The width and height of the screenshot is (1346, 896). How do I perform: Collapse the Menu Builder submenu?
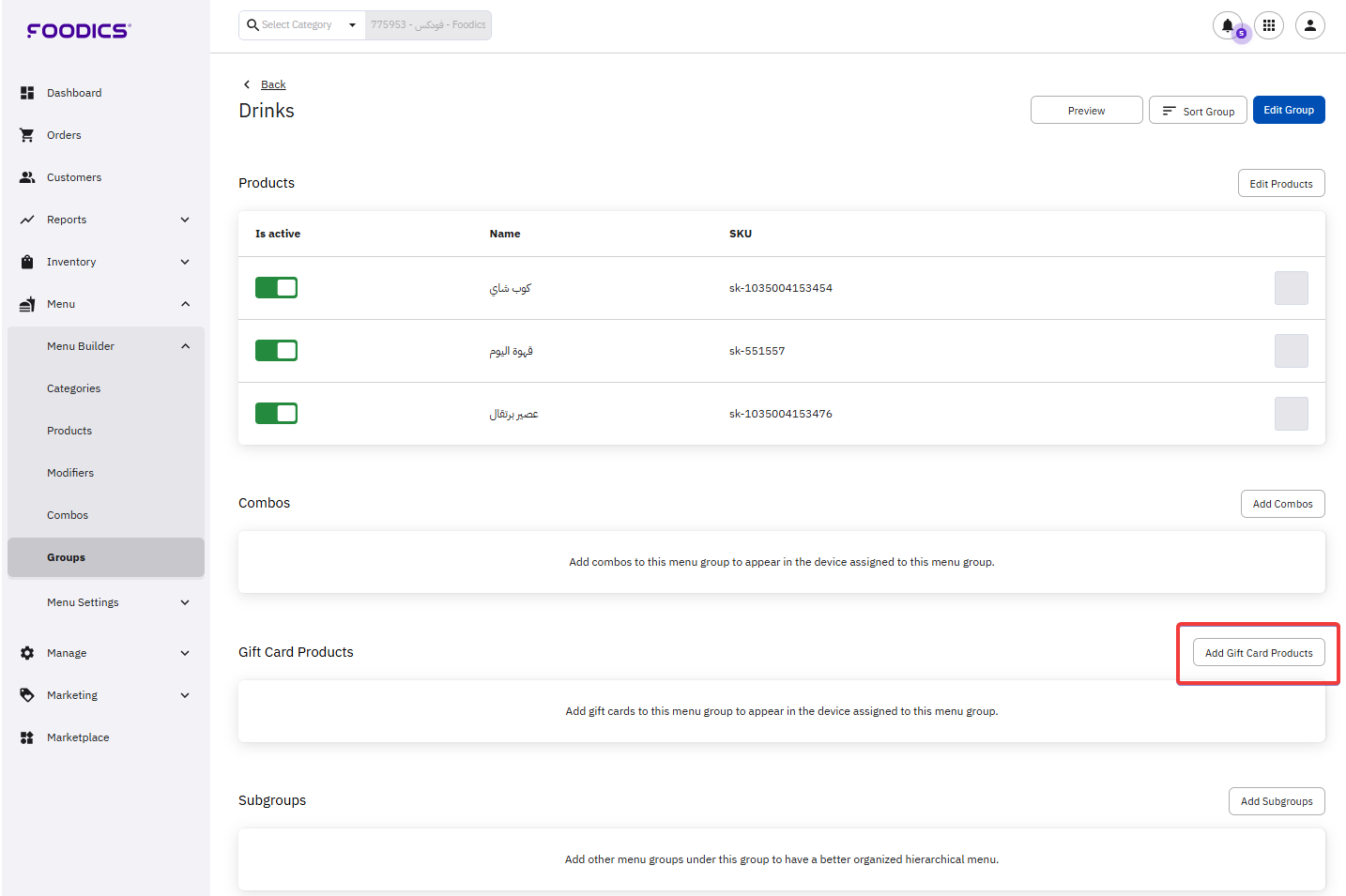185,346
